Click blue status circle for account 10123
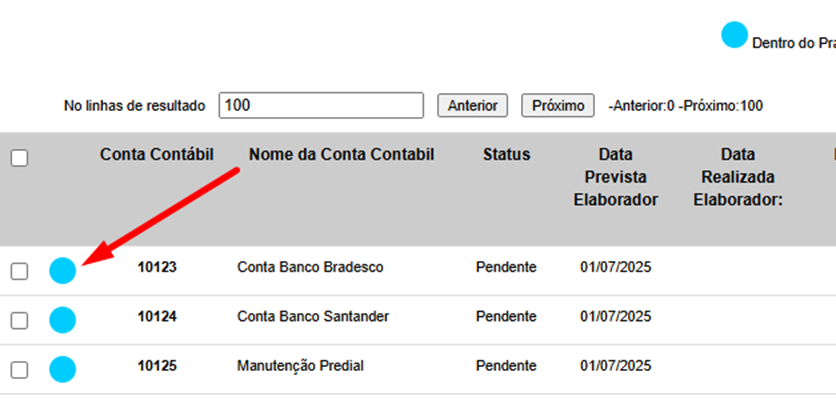The image size is (836, 400). (63, 270)
